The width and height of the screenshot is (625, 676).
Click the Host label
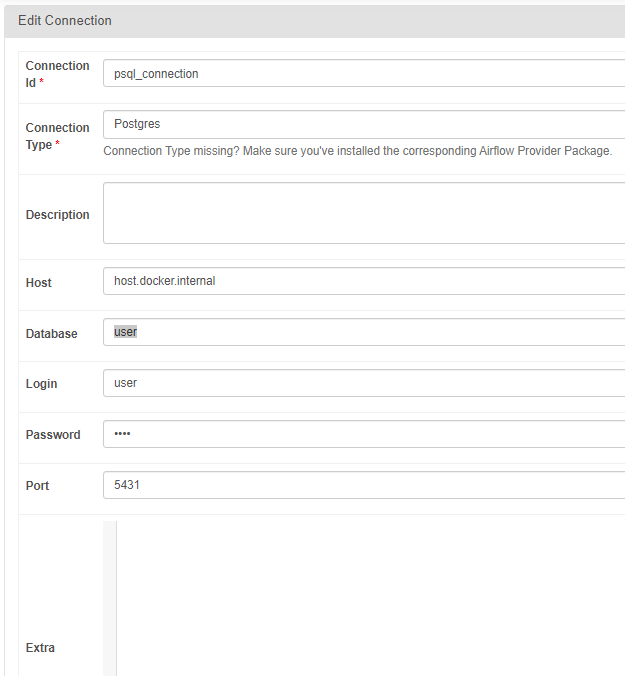[39, 283]
